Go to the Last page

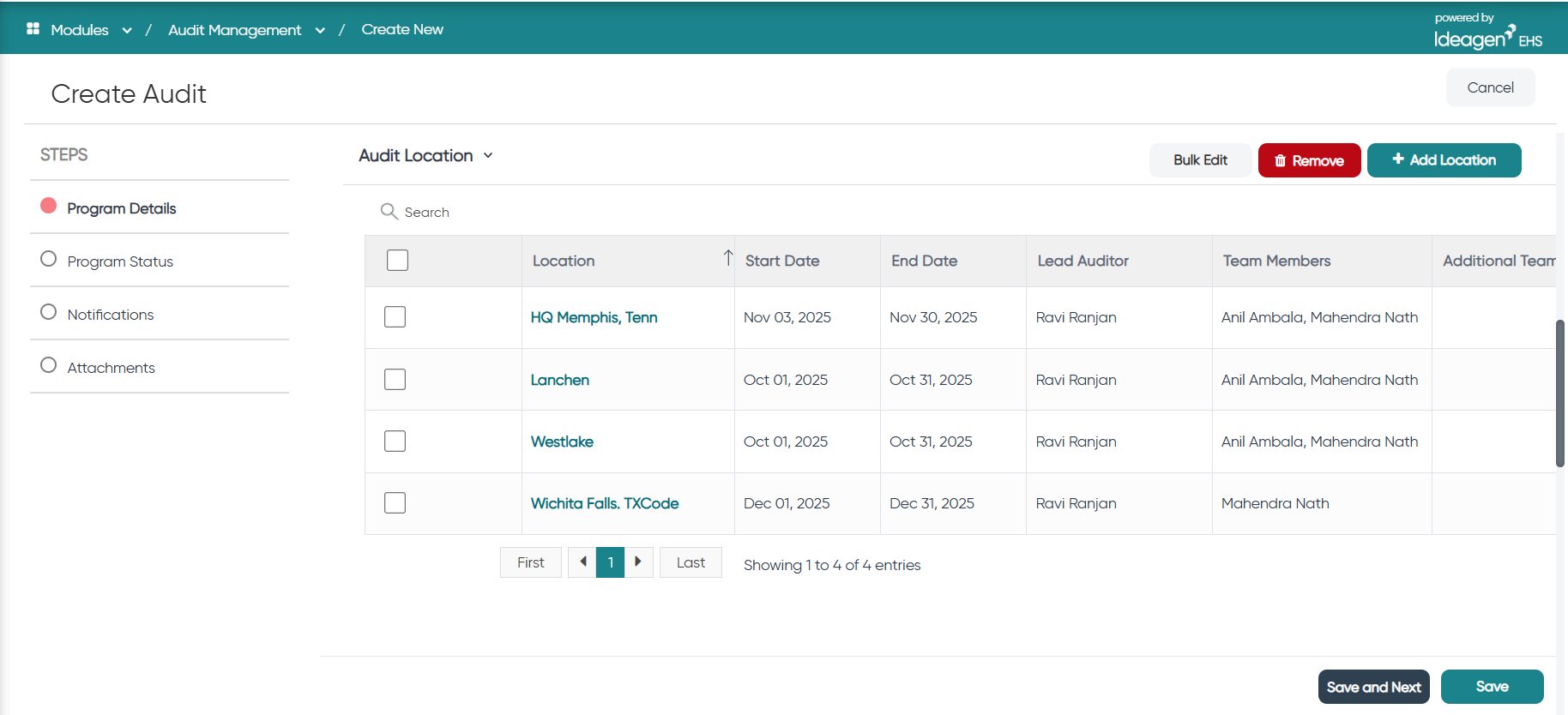[x=691, y=562]
